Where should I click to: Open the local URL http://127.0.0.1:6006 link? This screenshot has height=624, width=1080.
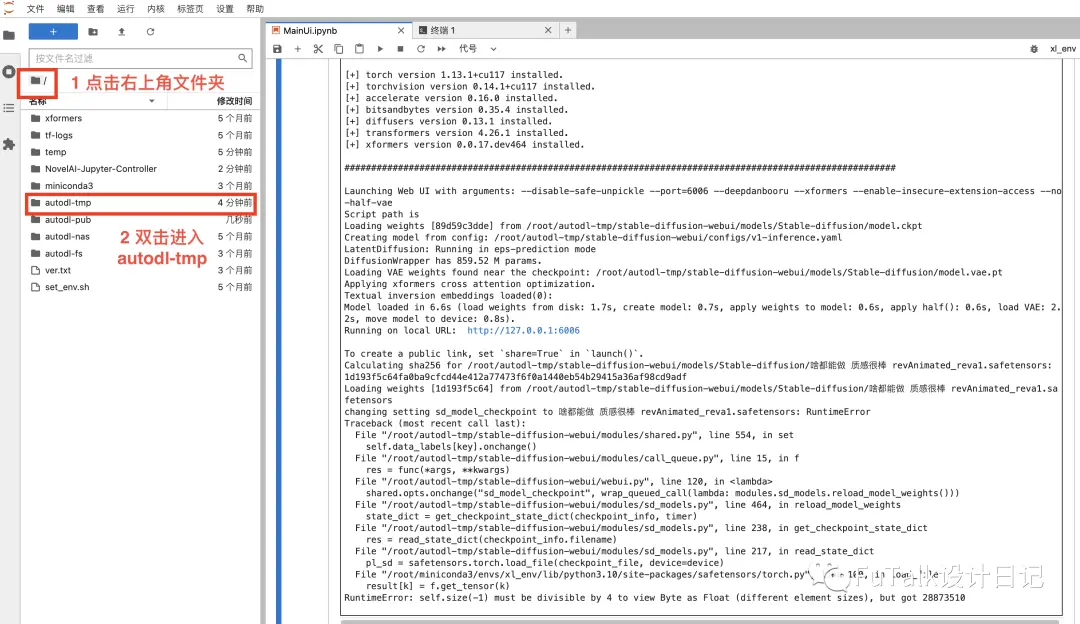click(523, 331)
